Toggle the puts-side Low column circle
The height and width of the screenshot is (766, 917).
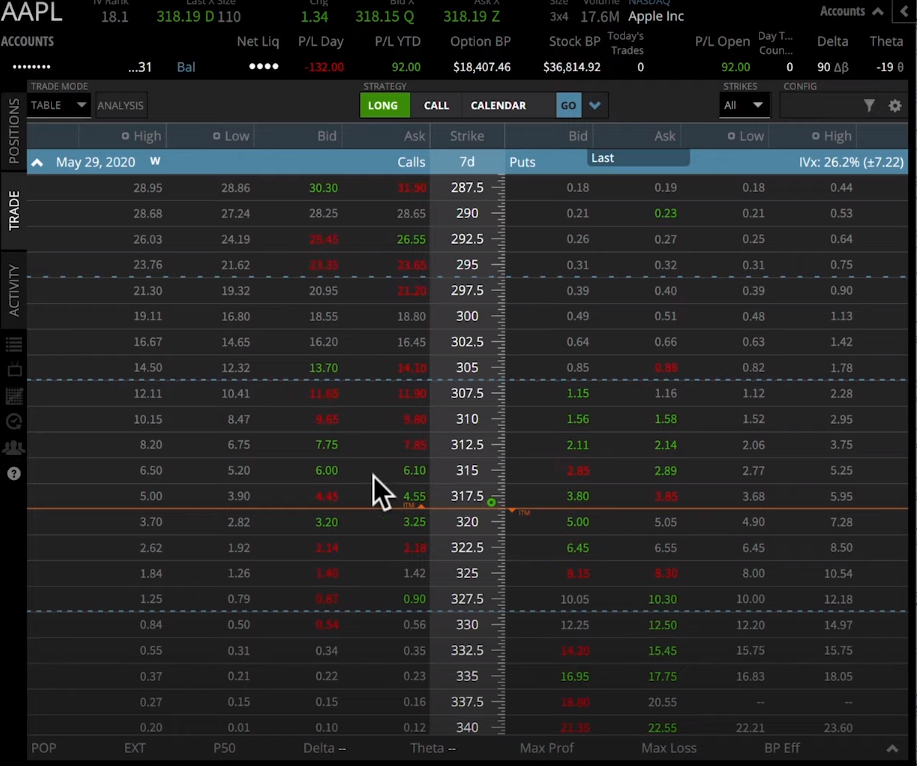click(731, 136)
